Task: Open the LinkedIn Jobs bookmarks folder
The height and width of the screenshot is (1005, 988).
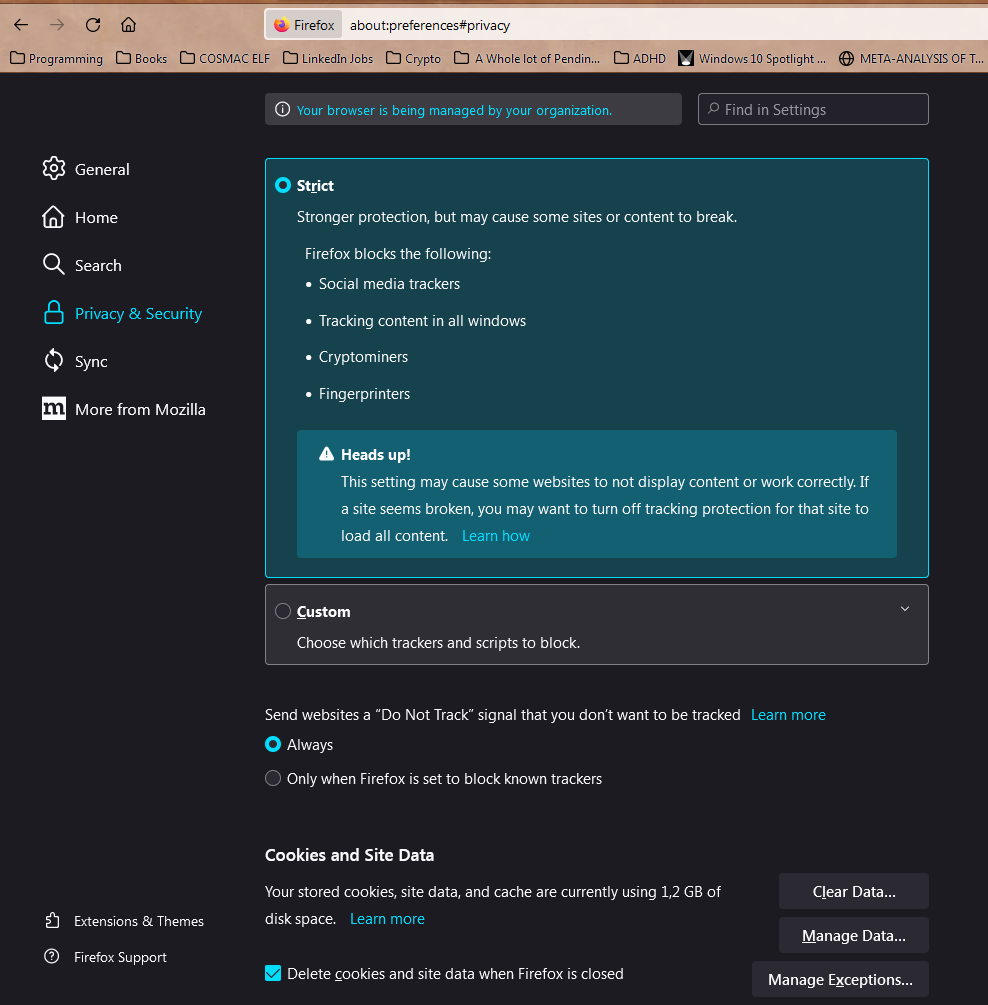Action: (x=328, y=58)
